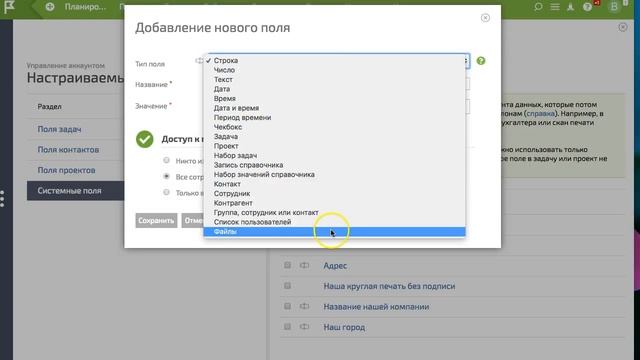The height and width of the screenshot is (360, 640).
Task: Tick checkbox for Название нашей компании
Action: click(x=287, y=306)
